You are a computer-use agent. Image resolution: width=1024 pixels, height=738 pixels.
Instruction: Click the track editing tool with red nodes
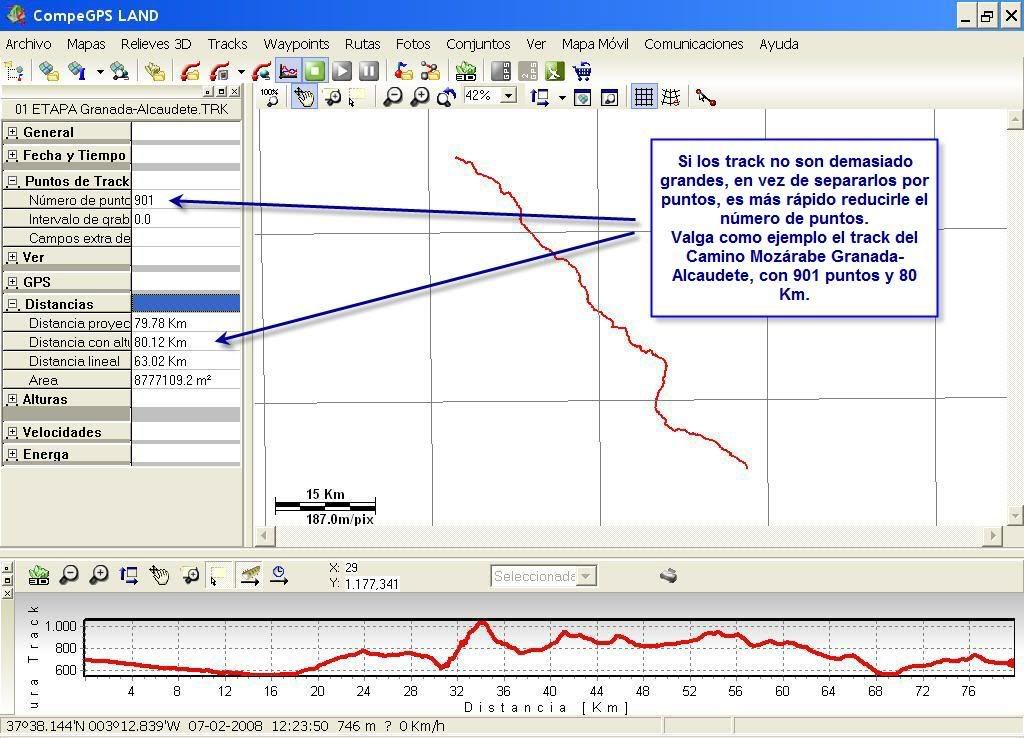(705, 97)
